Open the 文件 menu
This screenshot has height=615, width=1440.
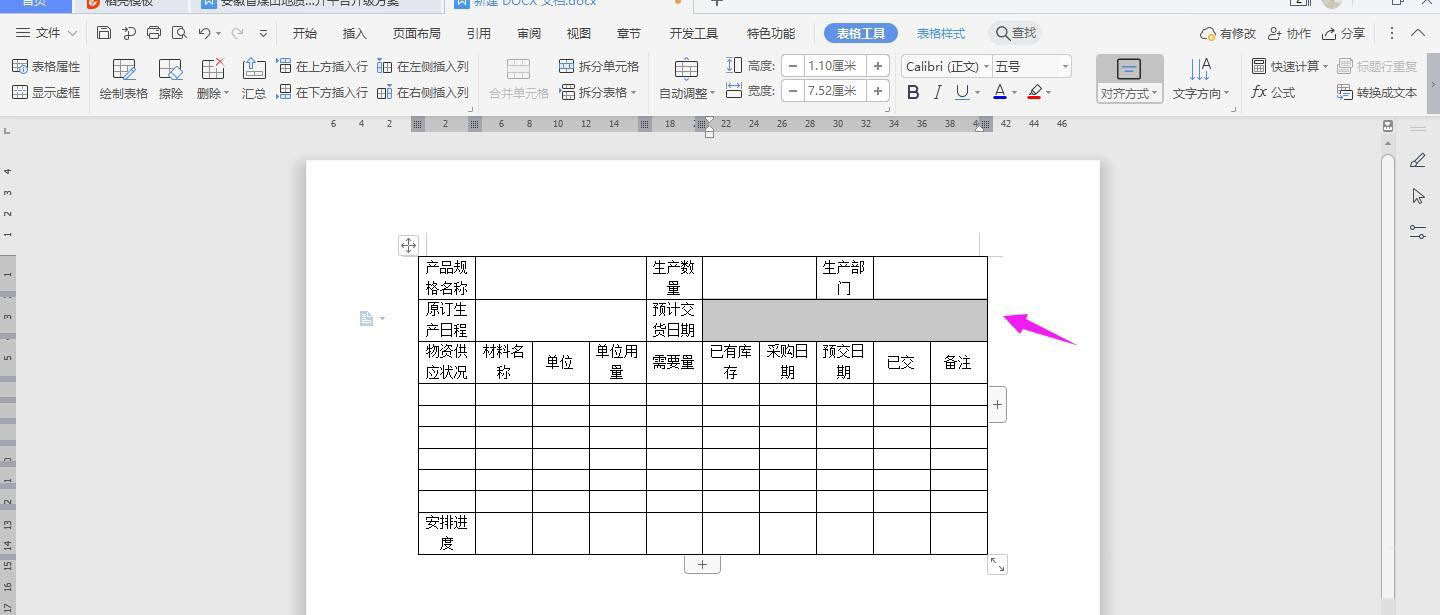pos(46,33)
